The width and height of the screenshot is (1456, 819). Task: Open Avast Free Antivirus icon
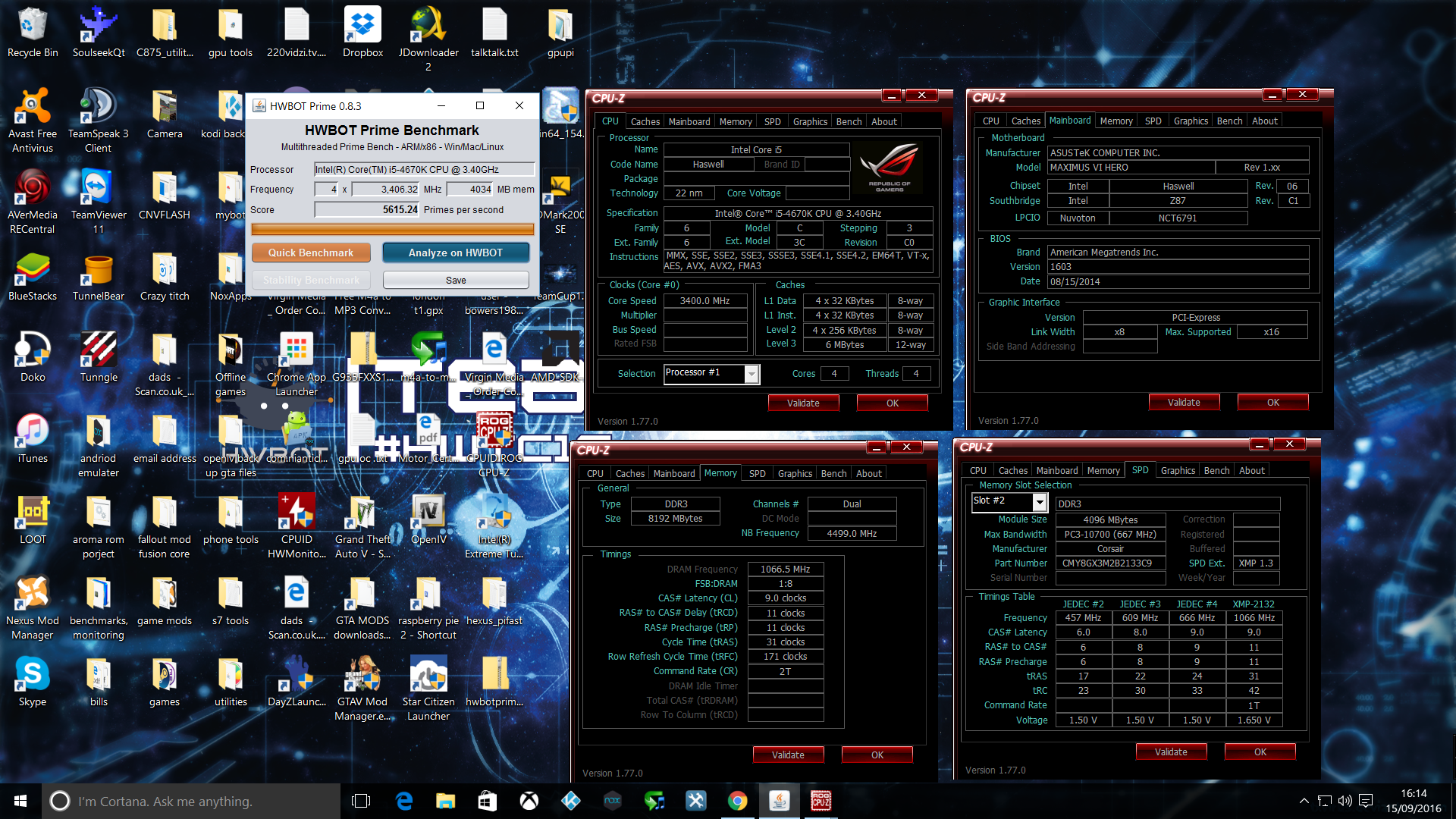33,120
